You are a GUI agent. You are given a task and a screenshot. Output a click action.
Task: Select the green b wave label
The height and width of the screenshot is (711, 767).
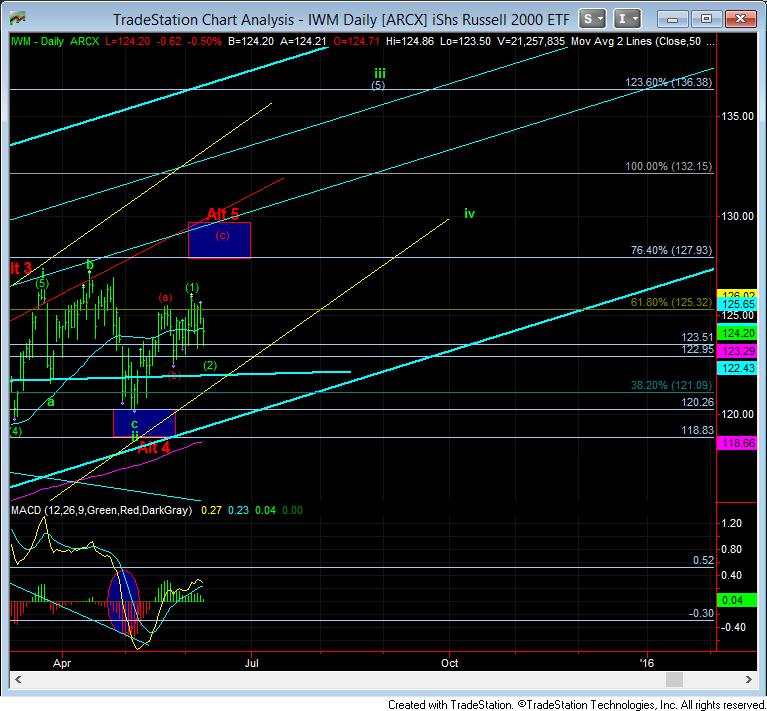[90, 266]
